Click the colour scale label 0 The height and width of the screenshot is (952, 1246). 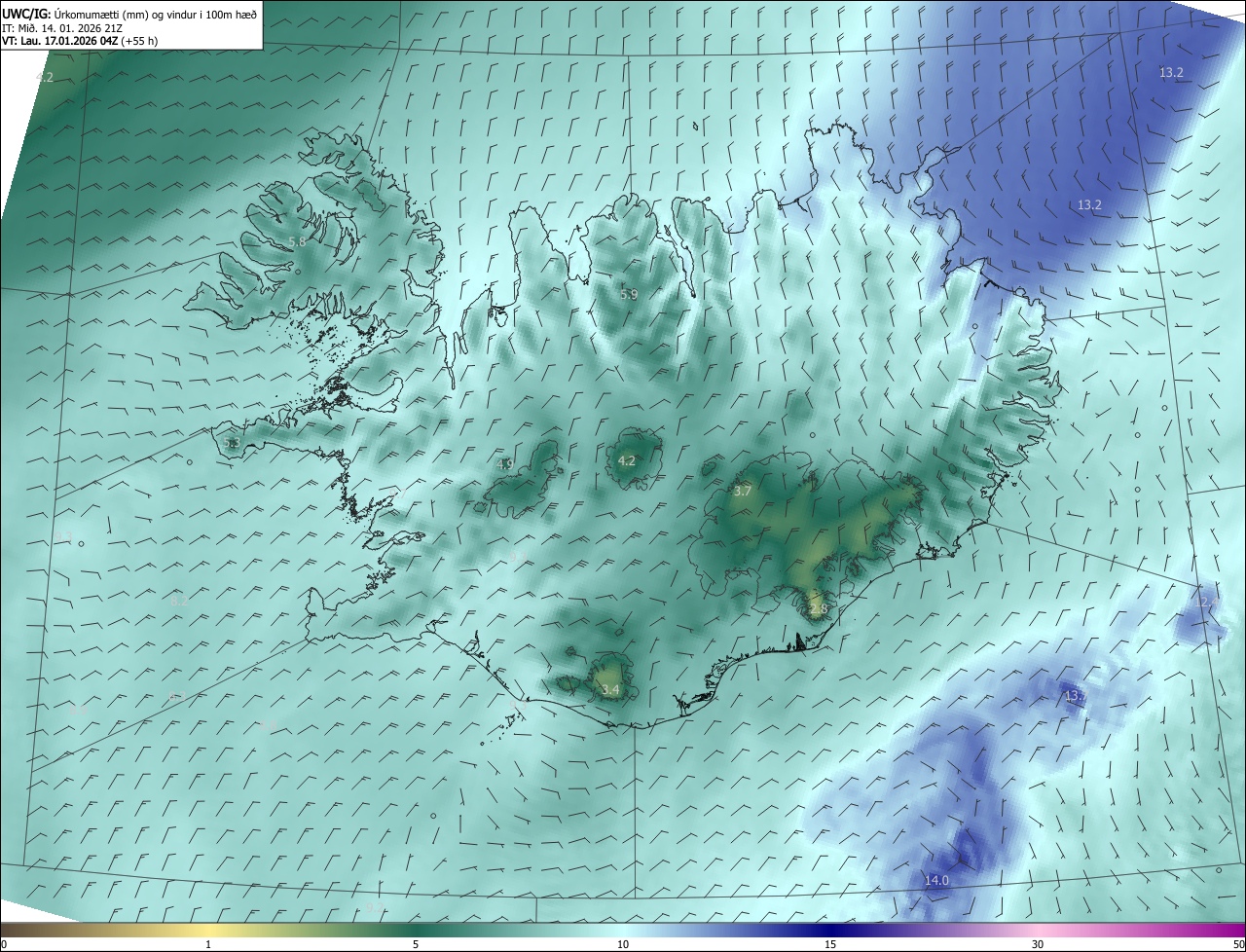click(x=4, y=944)
